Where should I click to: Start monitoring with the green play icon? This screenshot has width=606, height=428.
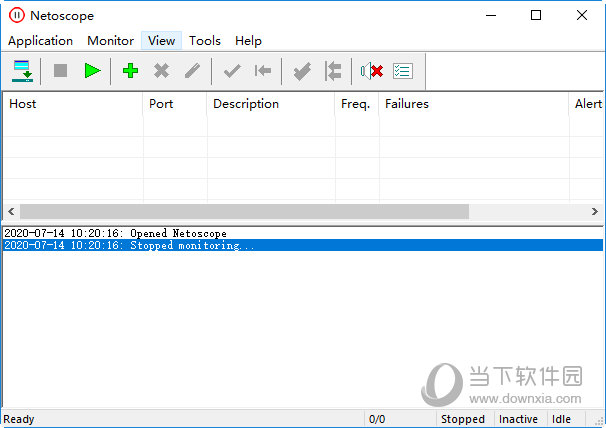92,71
